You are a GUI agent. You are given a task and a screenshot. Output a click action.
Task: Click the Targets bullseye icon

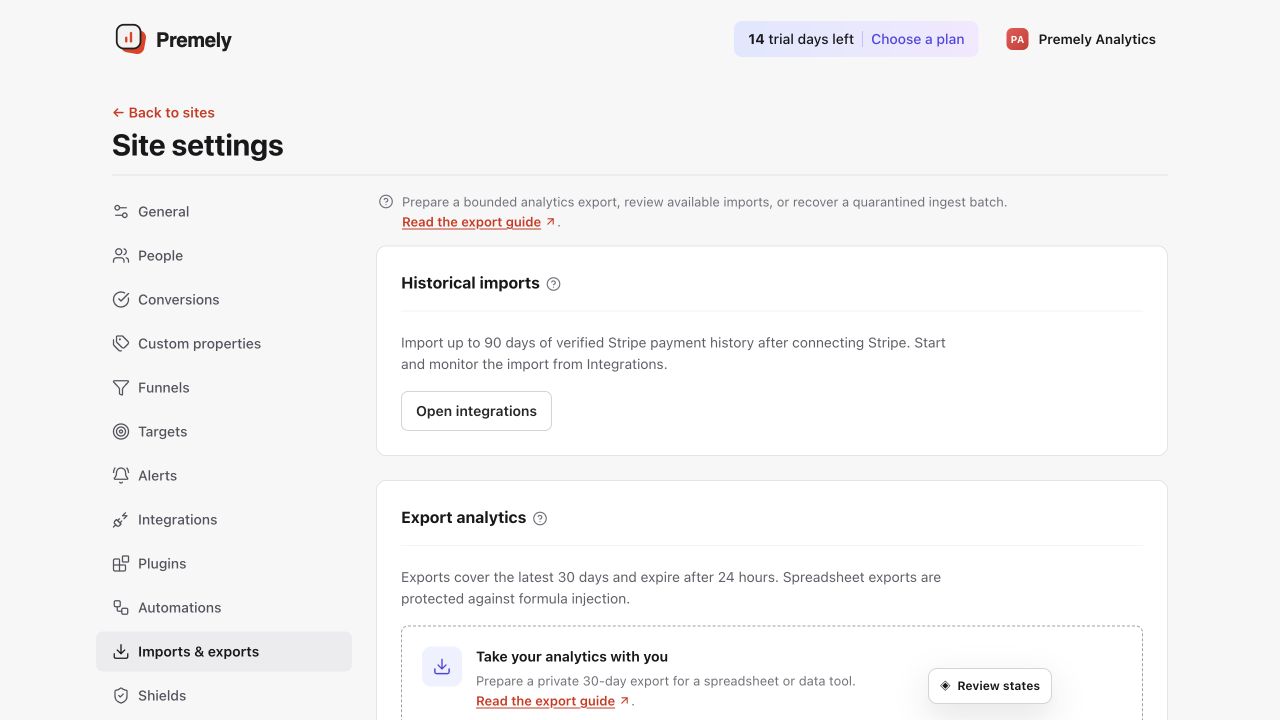click(121, 432)
